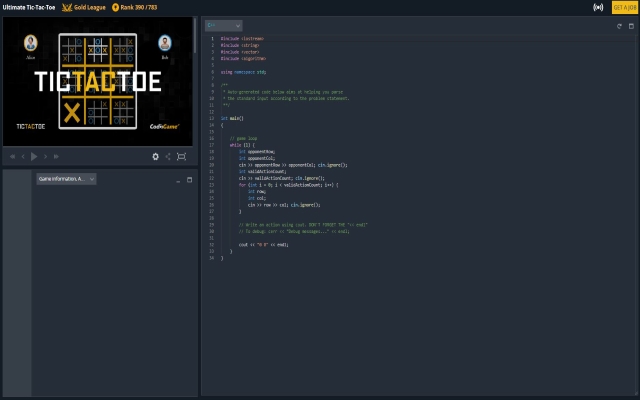Click the 'cin >> validActionCount' line
Viewport: 640px width, 400px height.
click(282, 178)
